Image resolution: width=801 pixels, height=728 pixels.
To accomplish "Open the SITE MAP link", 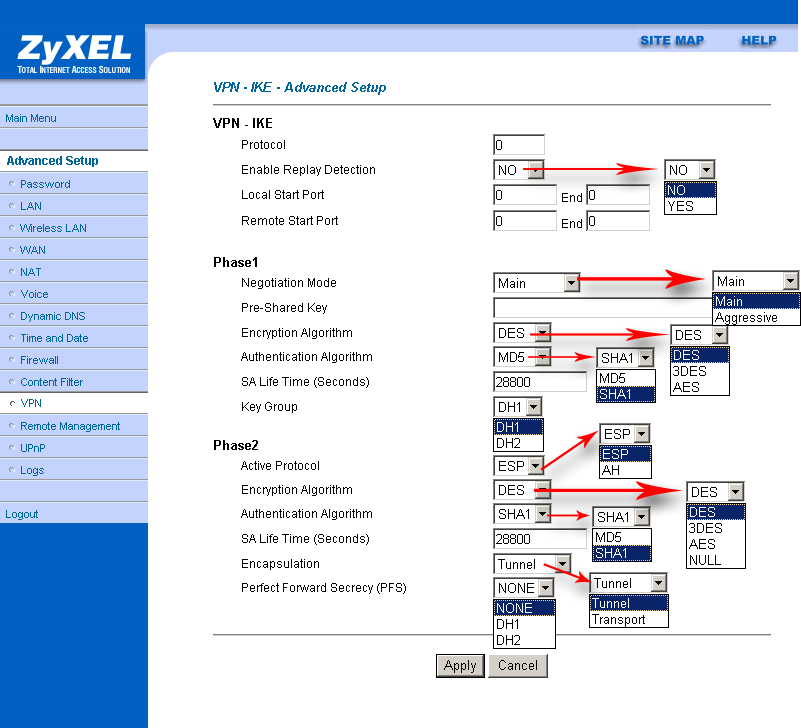I will [x=672, y=41].
